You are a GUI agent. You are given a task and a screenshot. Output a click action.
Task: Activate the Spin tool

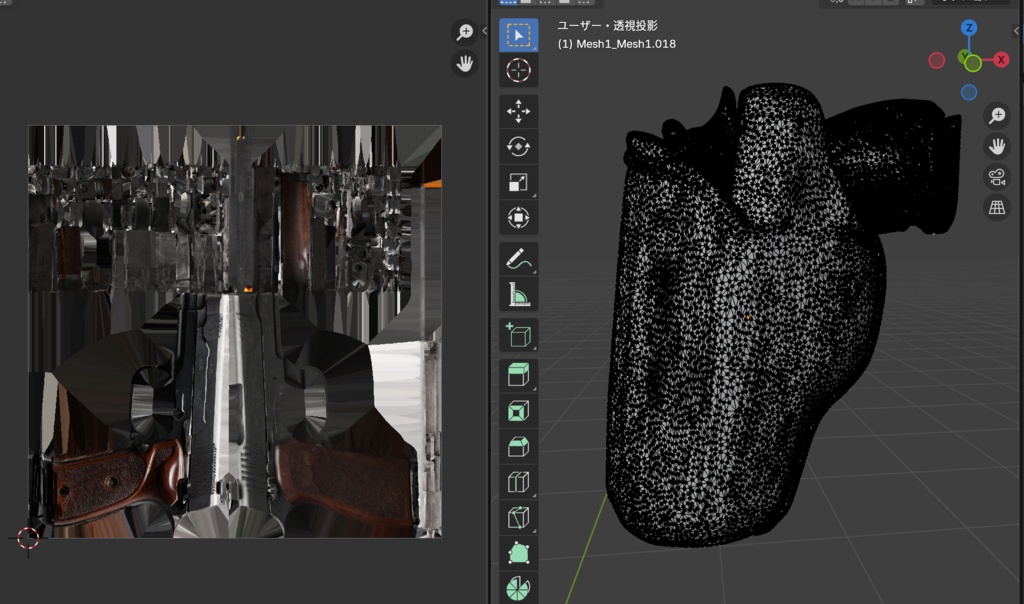pyautogui.click(x=519, y=588)
